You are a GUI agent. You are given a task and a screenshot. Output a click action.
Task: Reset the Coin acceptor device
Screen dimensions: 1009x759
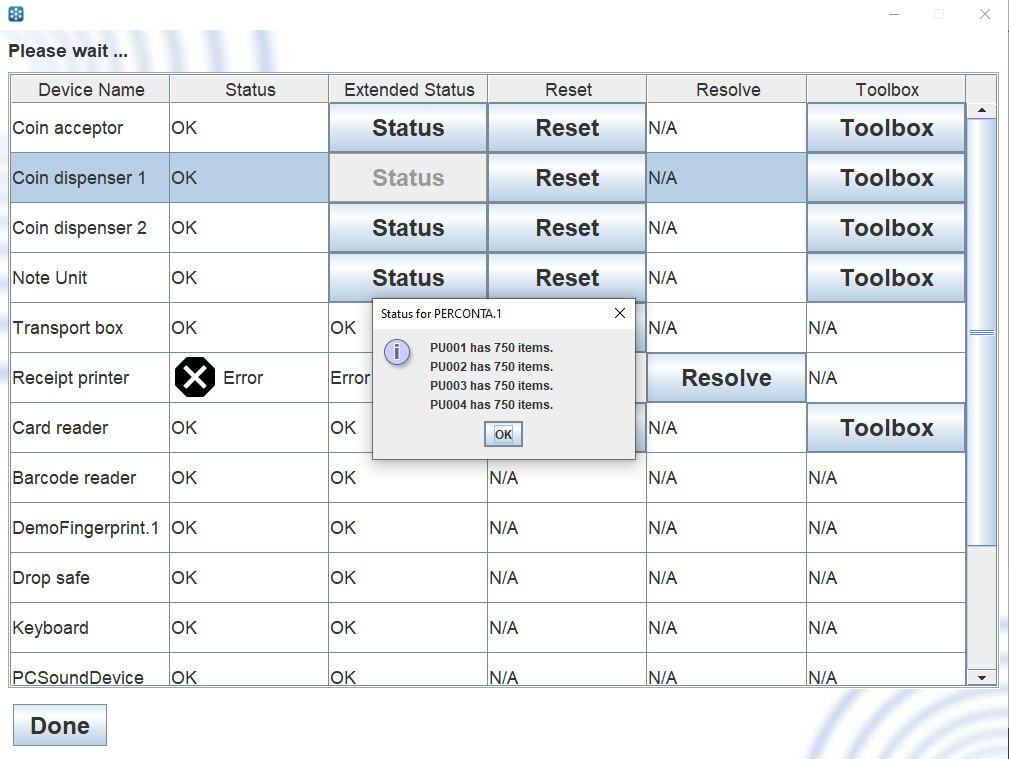click(x=567, y=128)
